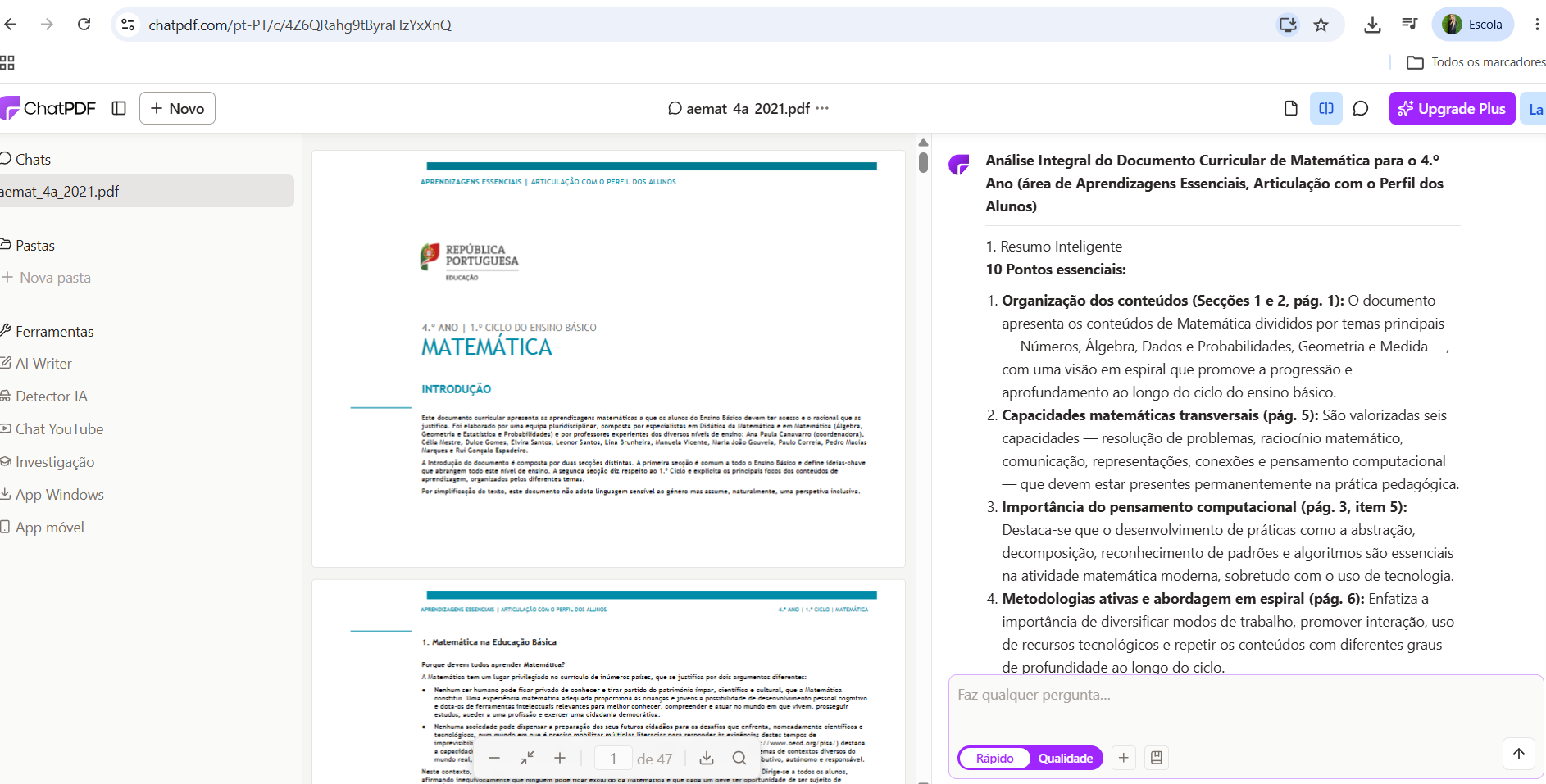Select split document and chat view
Image resolution: width=1546 pixels, height=784 pixels.
1326,108
